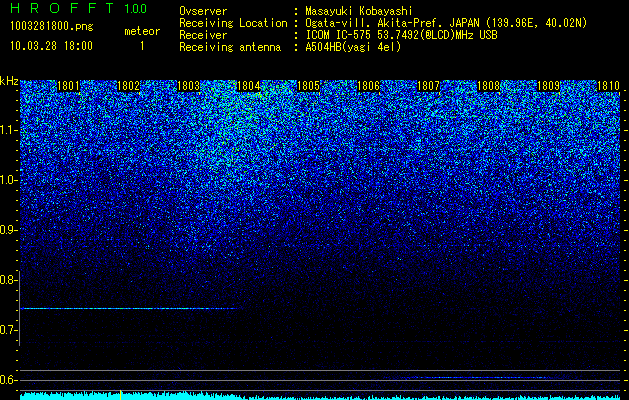Click the date stamp 10.03.28 18:00

51,46
